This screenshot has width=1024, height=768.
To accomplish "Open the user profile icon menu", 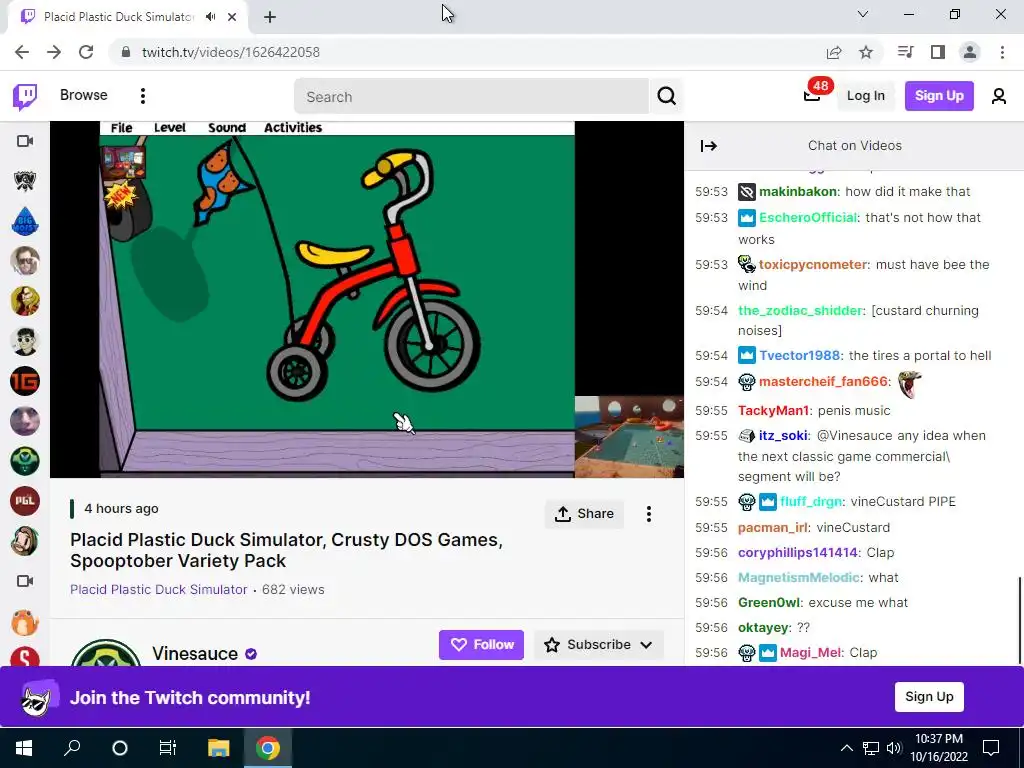I will pyautogui.click(x=999, y=97).
